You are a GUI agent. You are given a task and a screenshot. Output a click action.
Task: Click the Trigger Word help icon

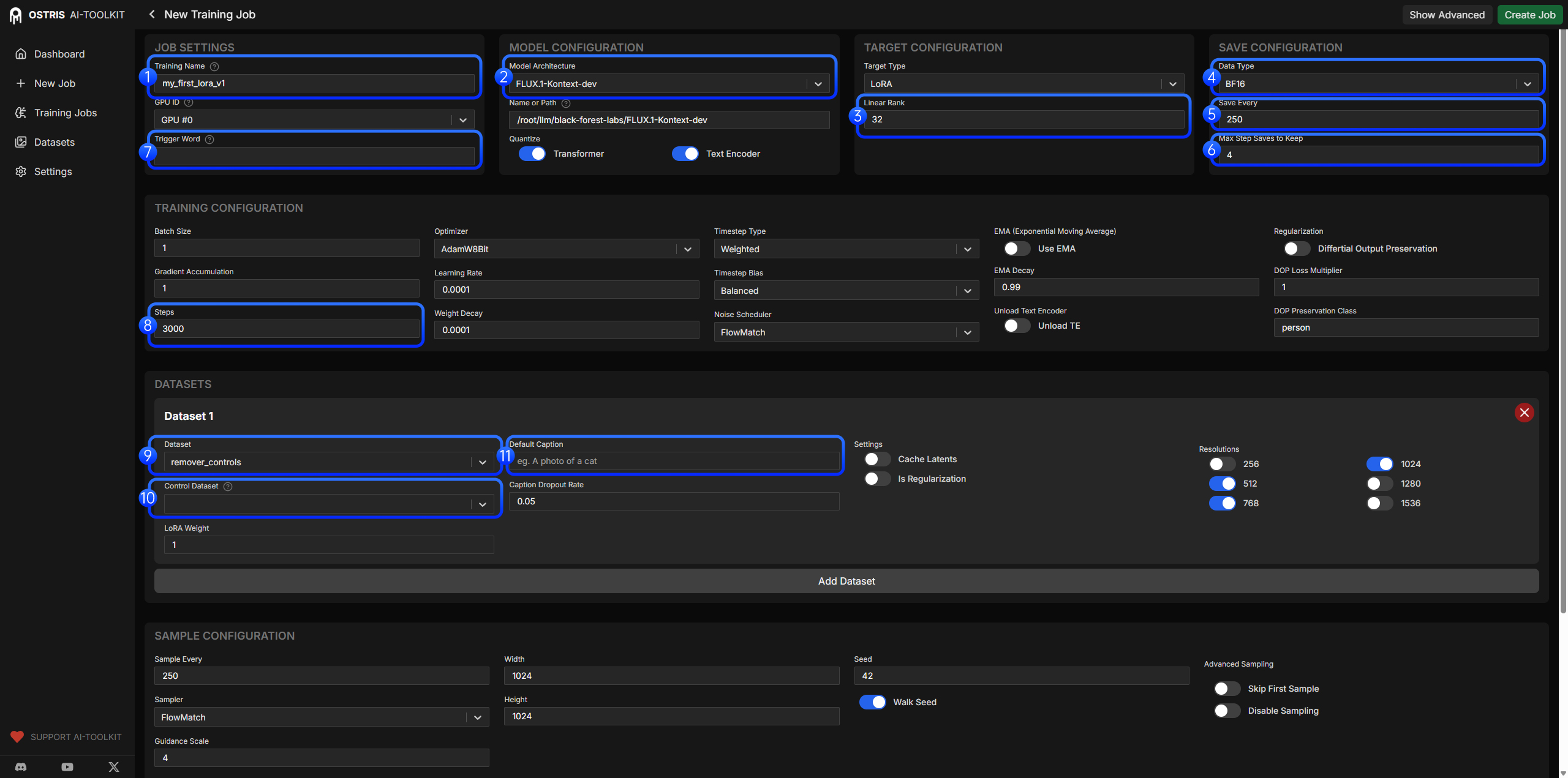[209, 140]
